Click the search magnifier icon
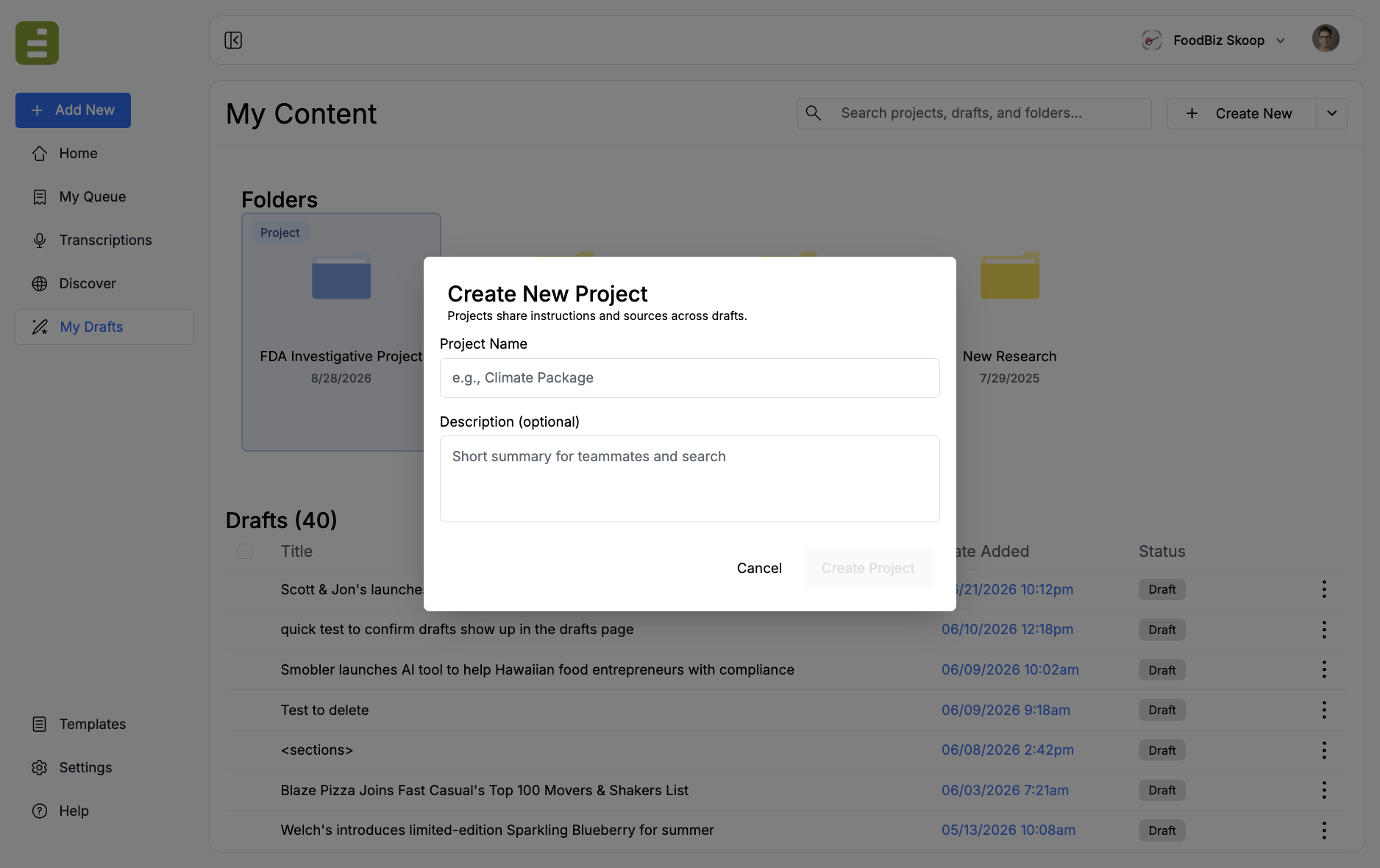 813,113
